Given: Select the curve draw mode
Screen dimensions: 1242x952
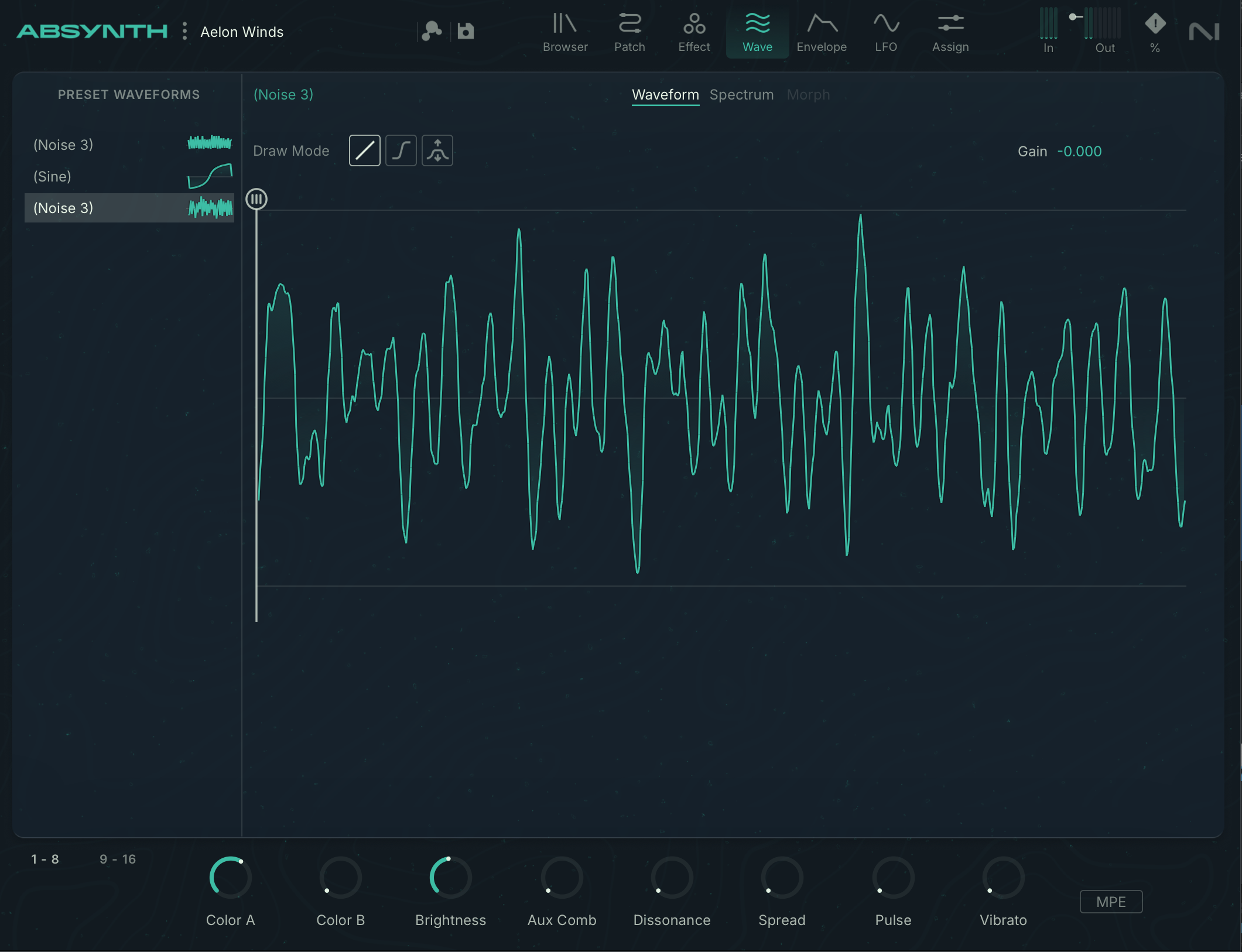Looking at the screenshot, I should (x=401, y=150).
